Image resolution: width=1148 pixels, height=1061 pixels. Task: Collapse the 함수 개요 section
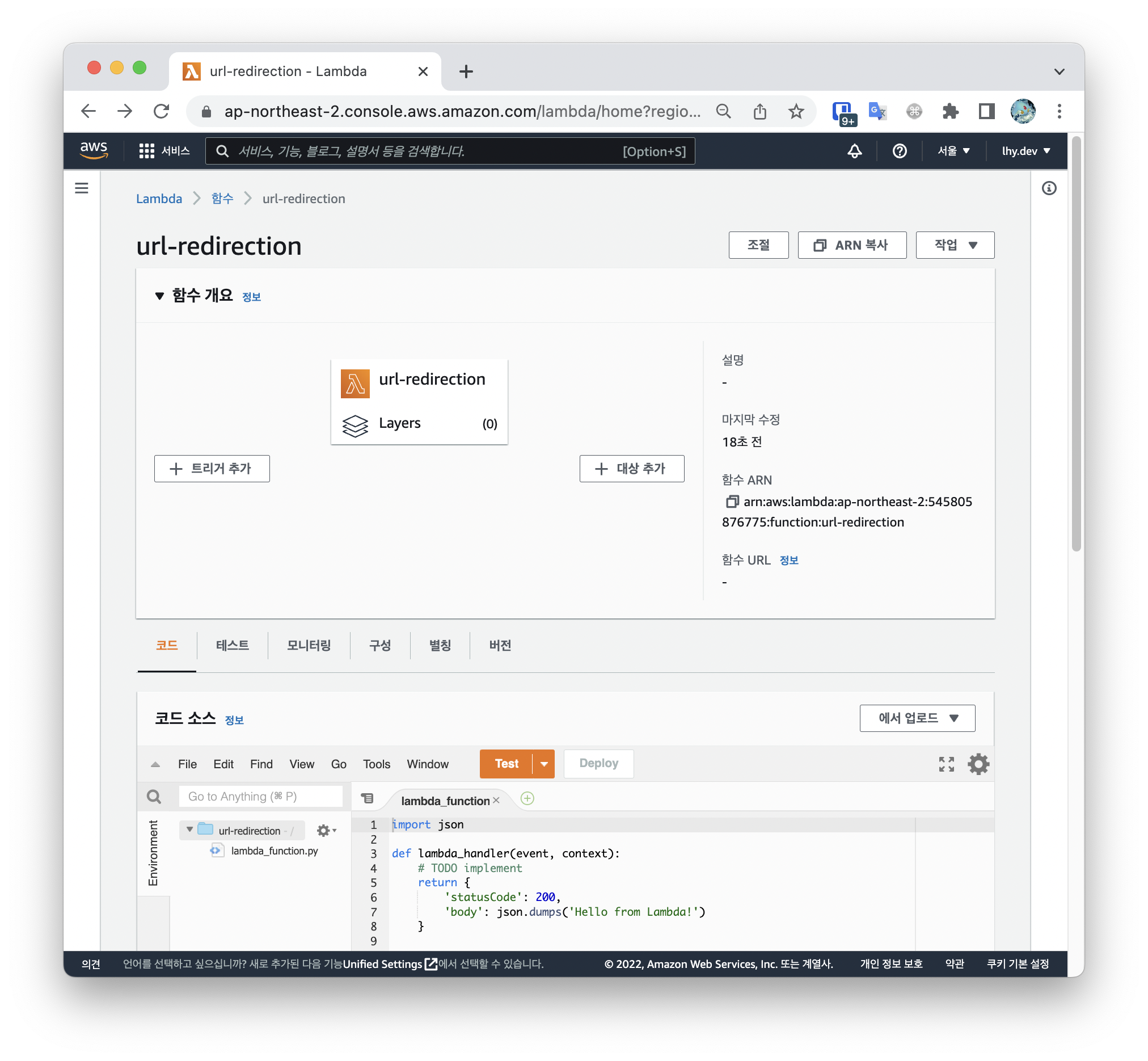pos(159,296)
